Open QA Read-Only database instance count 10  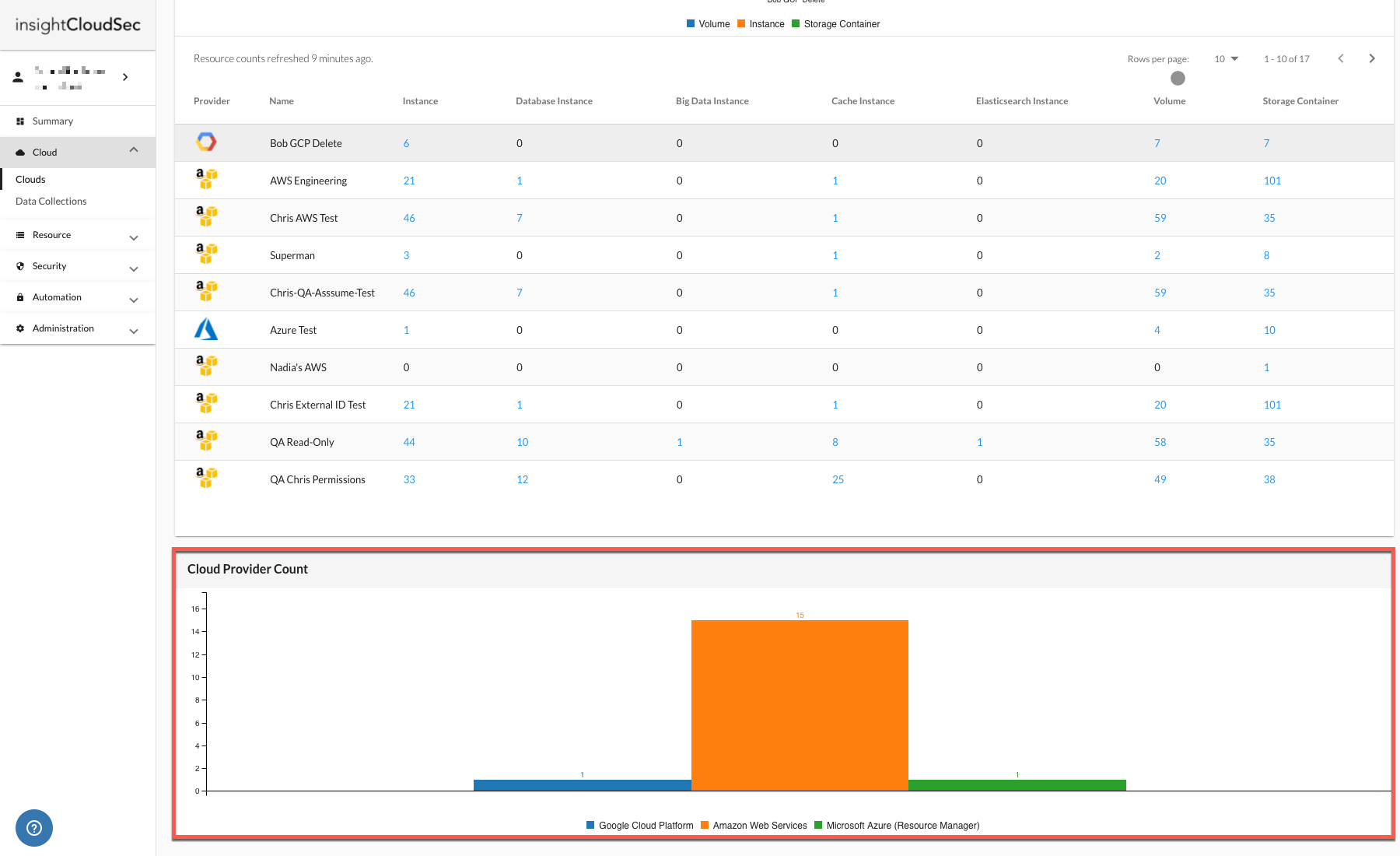point(523,443)
